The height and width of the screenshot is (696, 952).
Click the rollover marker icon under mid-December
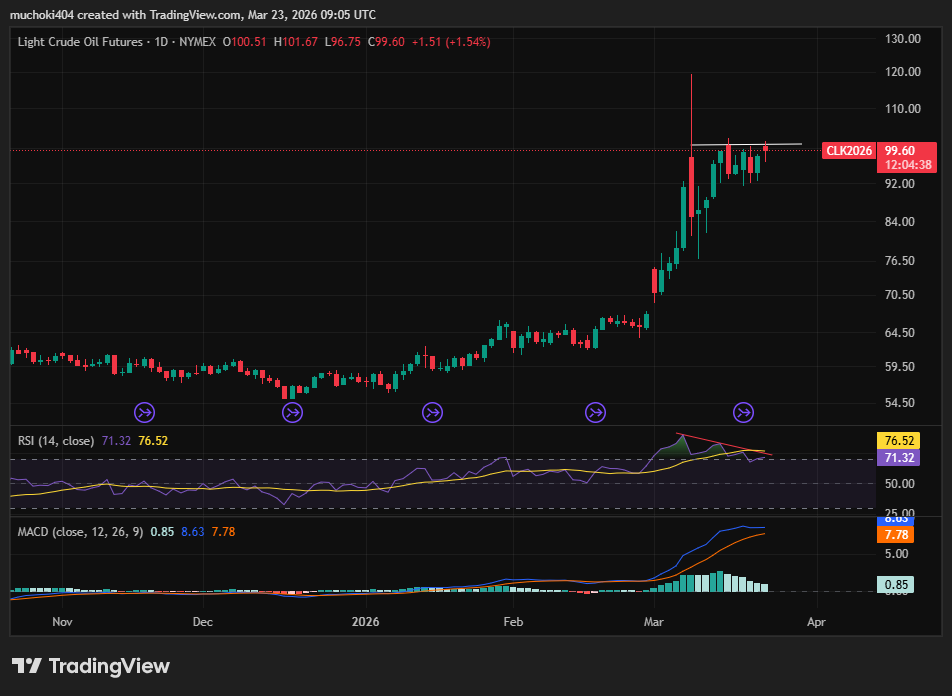[x=292, y=411]
